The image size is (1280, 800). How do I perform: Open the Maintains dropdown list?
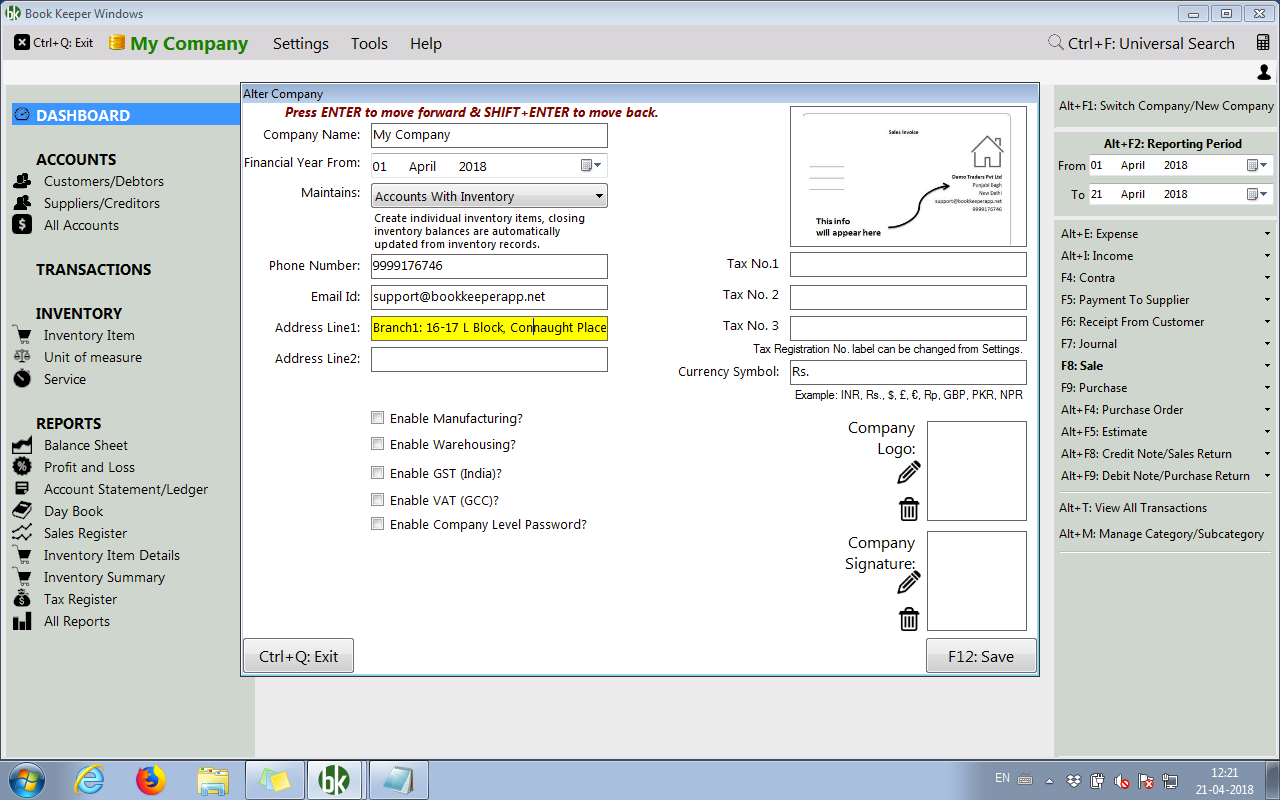pos(489,196)
